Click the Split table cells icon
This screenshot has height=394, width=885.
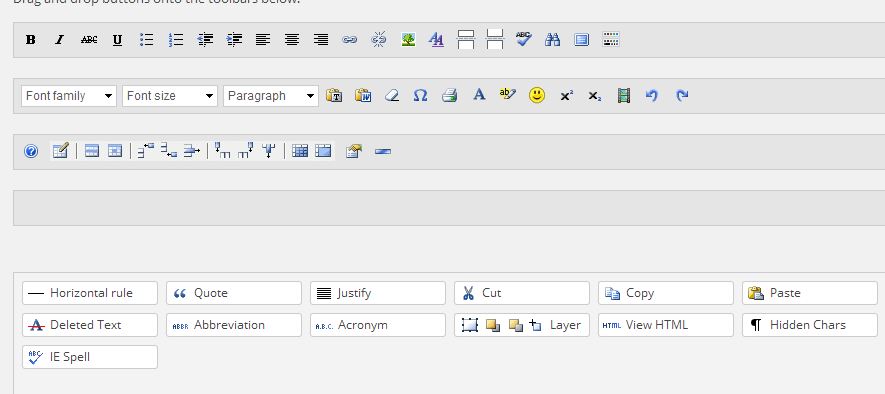click(x=300, y=151)
